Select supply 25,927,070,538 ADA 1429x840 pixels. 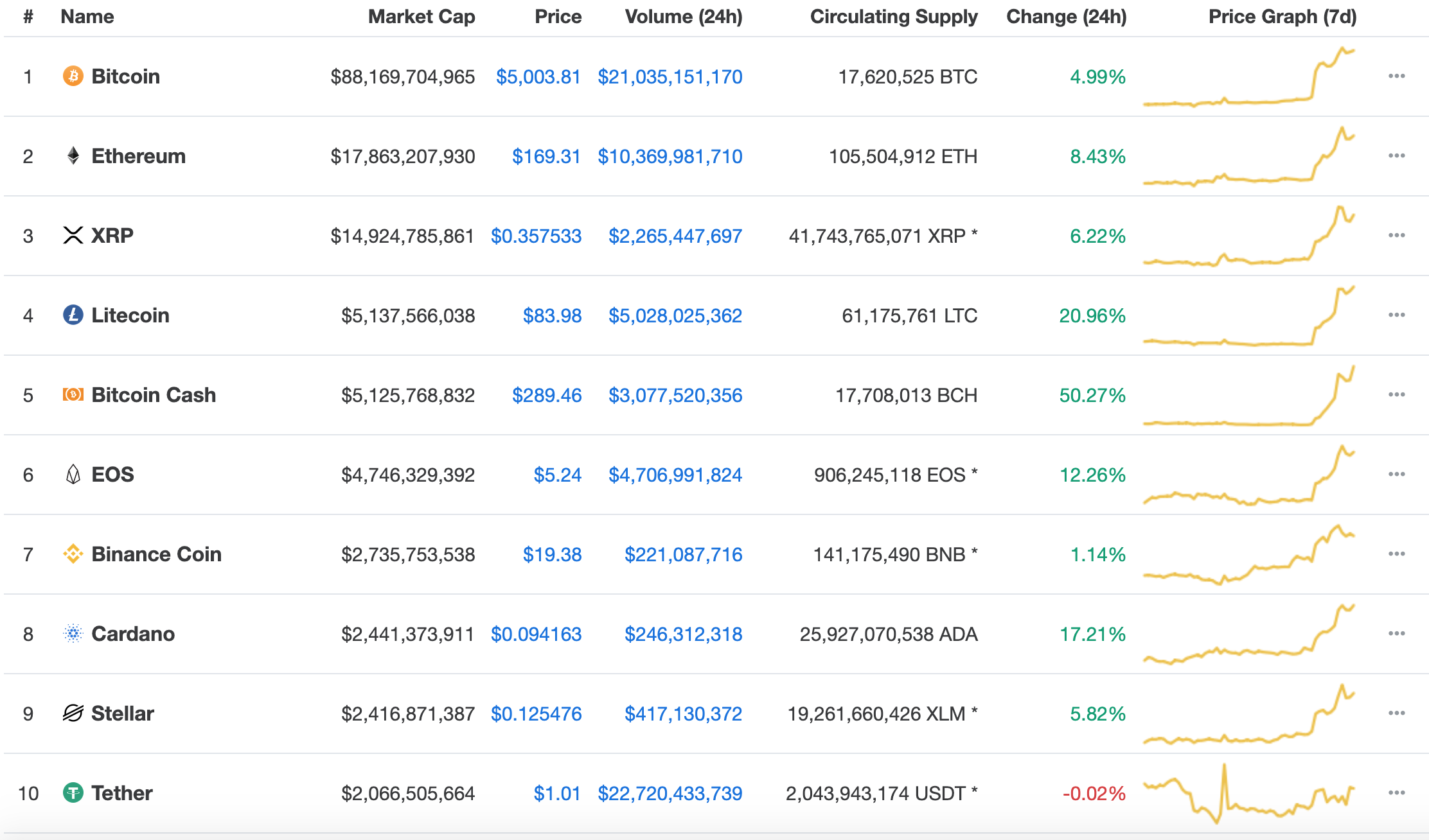click(889, 634)
